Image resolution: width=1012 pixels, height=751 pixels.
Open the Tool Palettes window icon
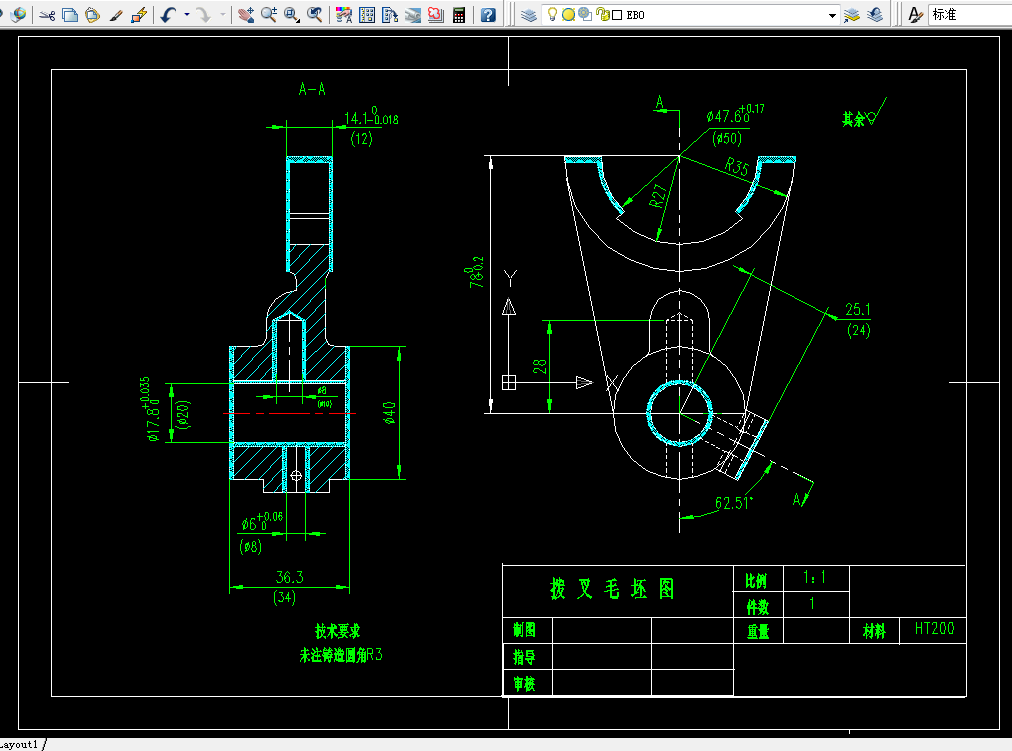(390, 15)
